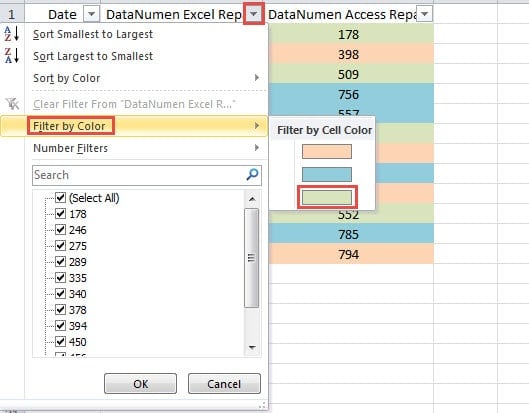Click the magnifier icon in the Search box
The image size is (529, 413).
(252, 174)
